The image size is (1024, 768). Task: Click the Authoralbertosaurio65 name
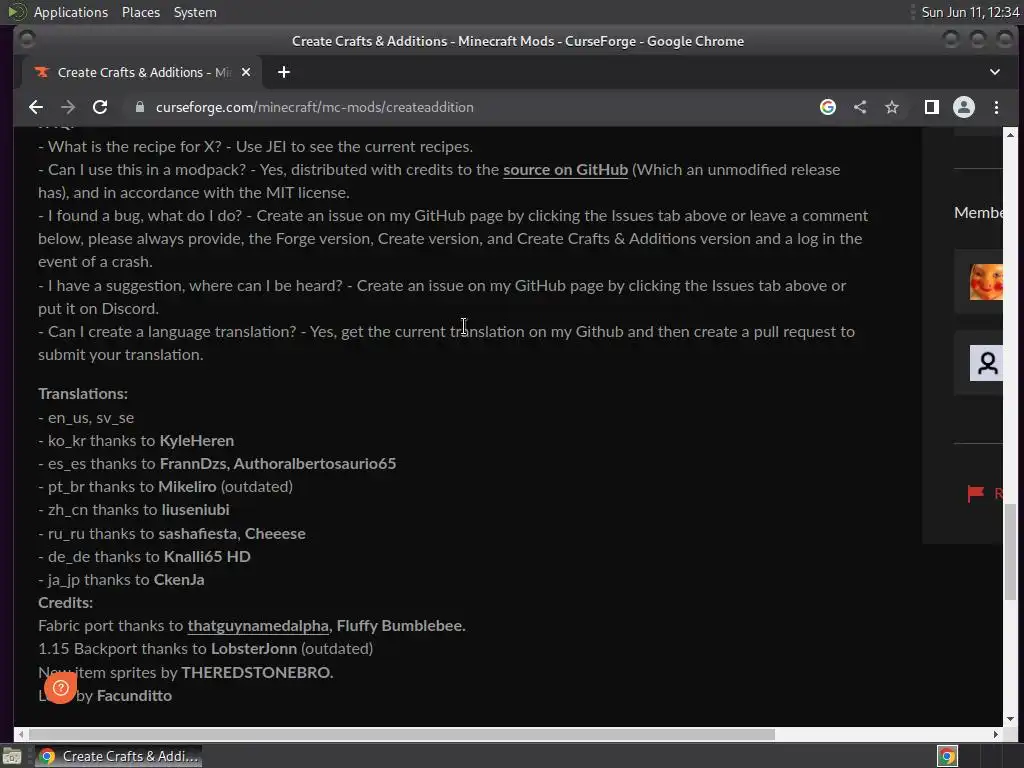tap(315, 464)
